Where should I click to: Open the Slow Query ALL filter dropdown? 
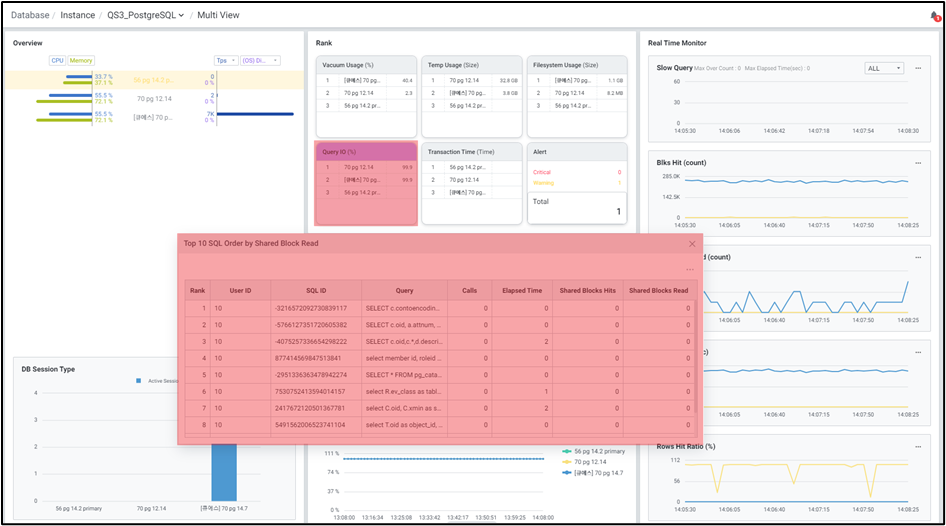[883, 68]
